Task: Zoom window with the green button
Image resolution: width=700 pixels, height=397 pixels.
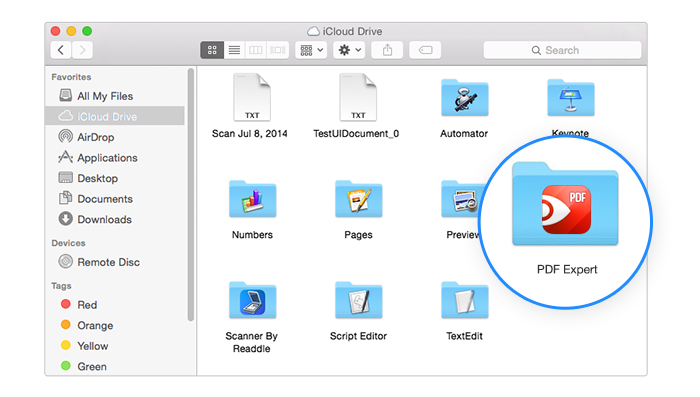Action: (87, 31)
